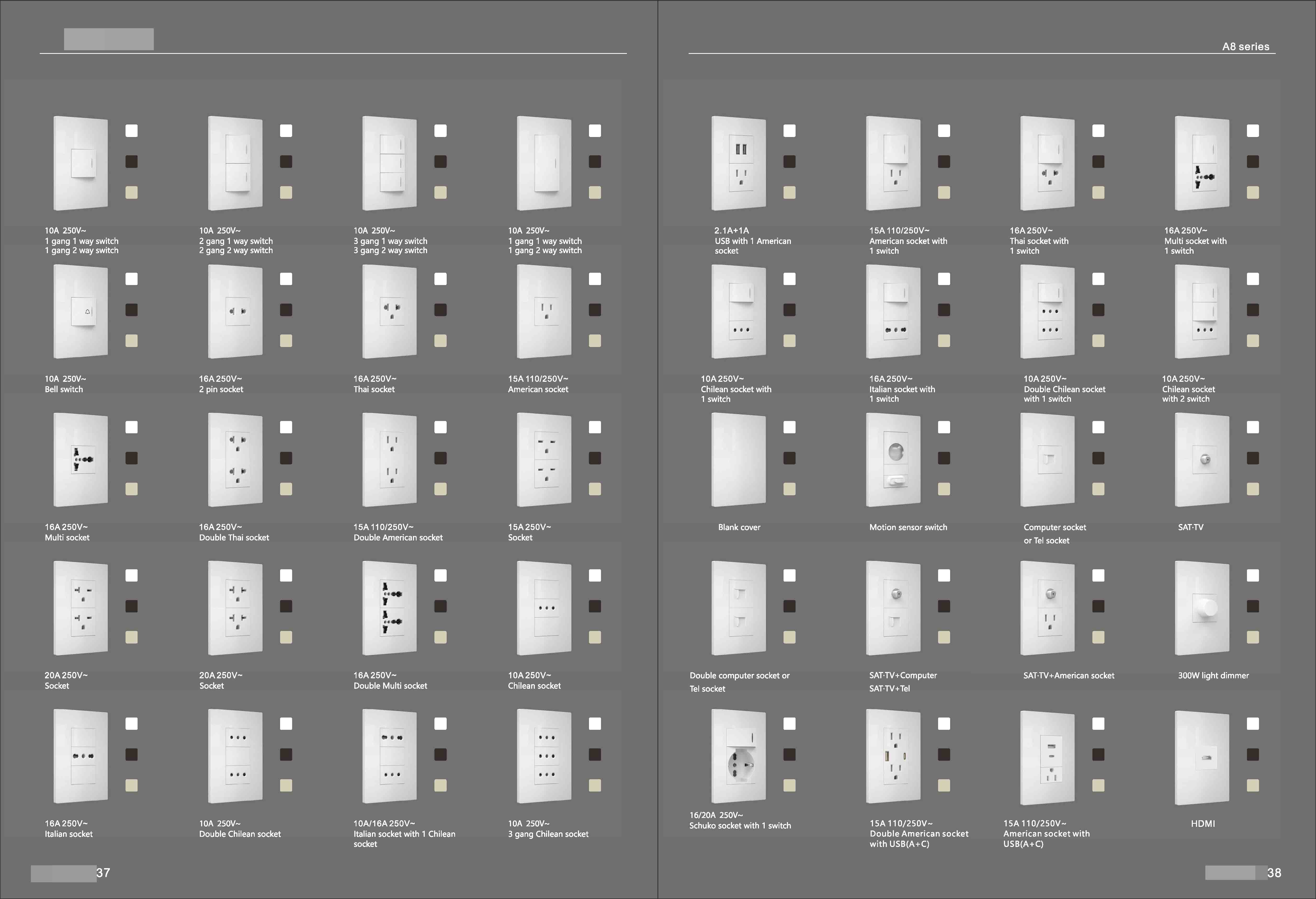
Task: Click the HDMI plate image
Action: coord(1202,758)
